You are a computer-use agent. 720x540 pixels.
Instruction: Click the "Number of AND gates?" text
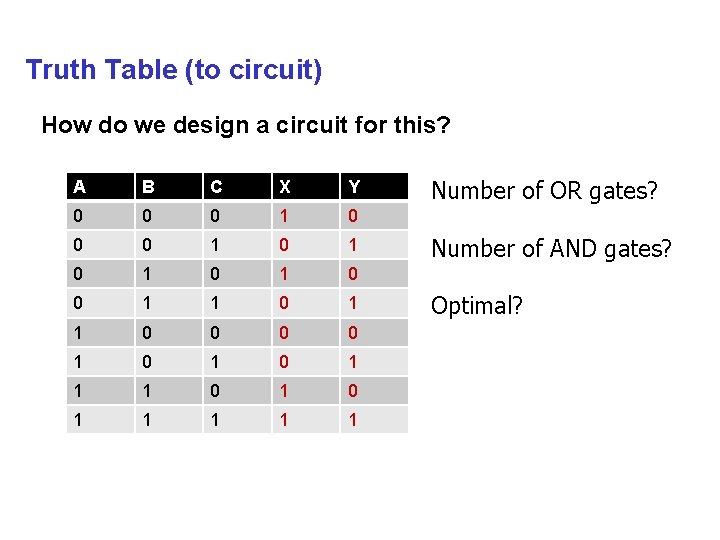coord(551,247)
